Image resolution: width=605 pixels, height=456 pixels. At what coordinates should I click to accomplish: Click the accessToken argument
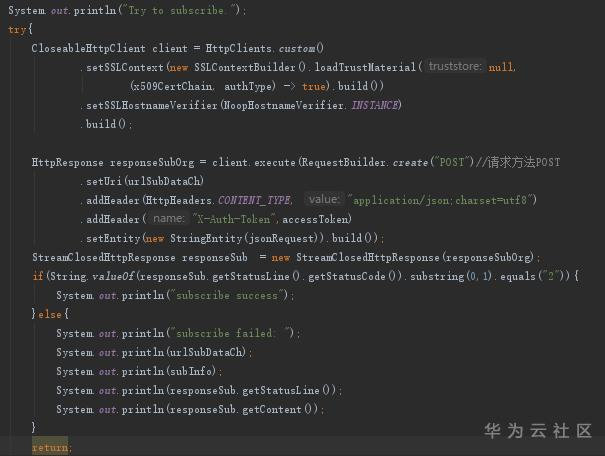pyautogui.click(x=315, y=219)
